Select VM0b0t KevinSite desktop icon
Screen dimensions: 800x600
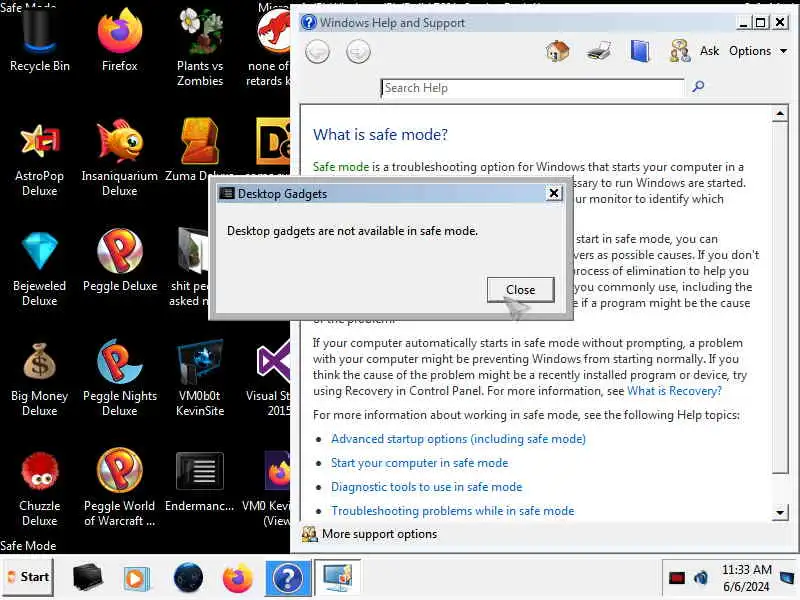(199, 379)
